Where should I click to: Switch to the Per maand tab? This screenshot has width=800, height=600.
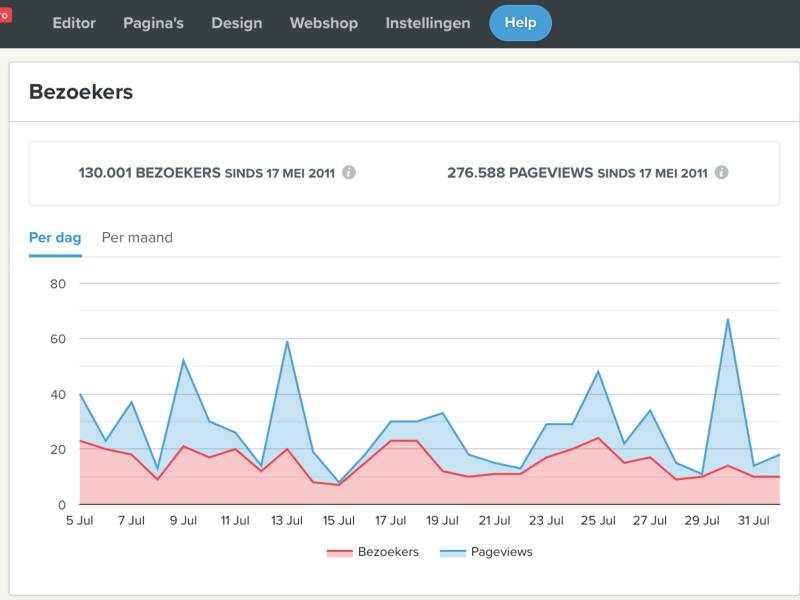pyautogui.click(x=137, y=238)
